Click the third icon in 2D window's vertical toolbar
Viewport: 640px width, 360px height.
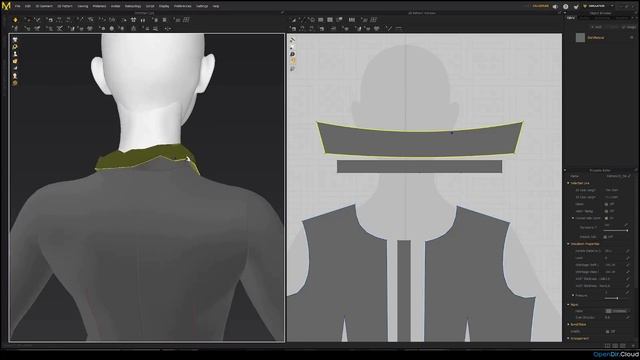coord(293,54)
